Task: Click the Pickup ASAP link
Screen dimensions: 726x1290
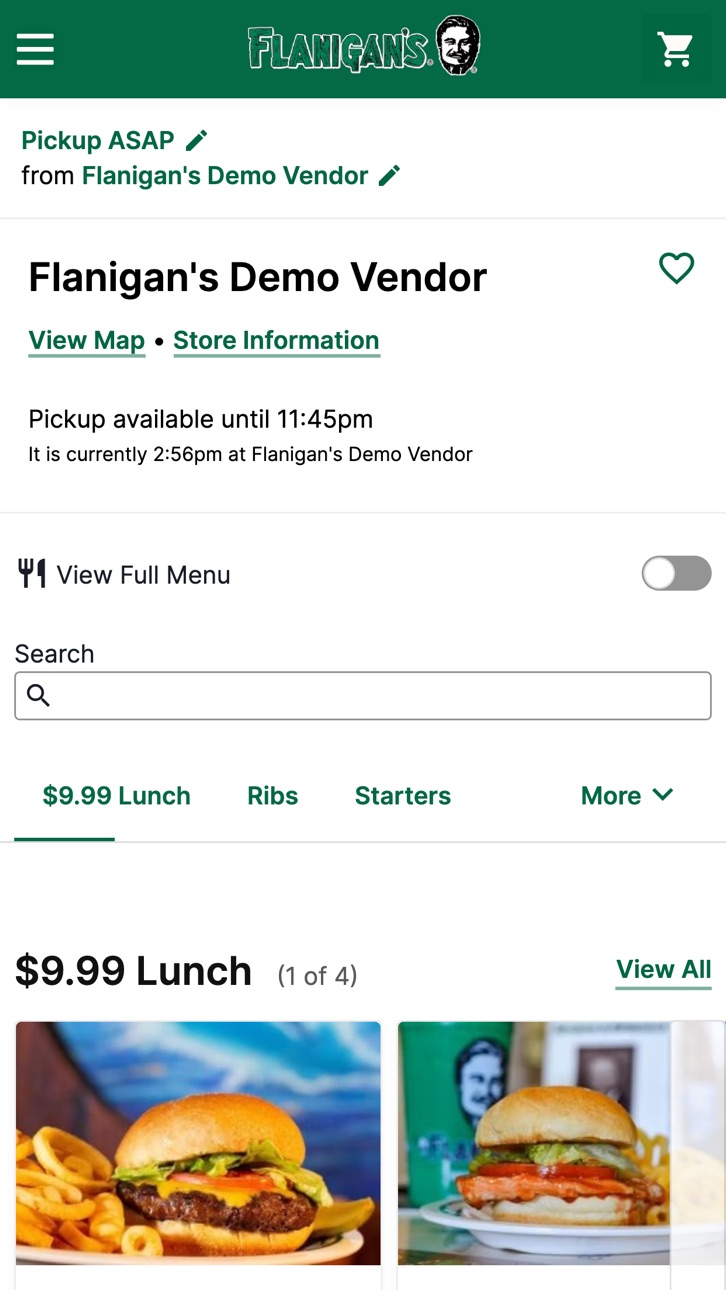Action: pos(98,140)
